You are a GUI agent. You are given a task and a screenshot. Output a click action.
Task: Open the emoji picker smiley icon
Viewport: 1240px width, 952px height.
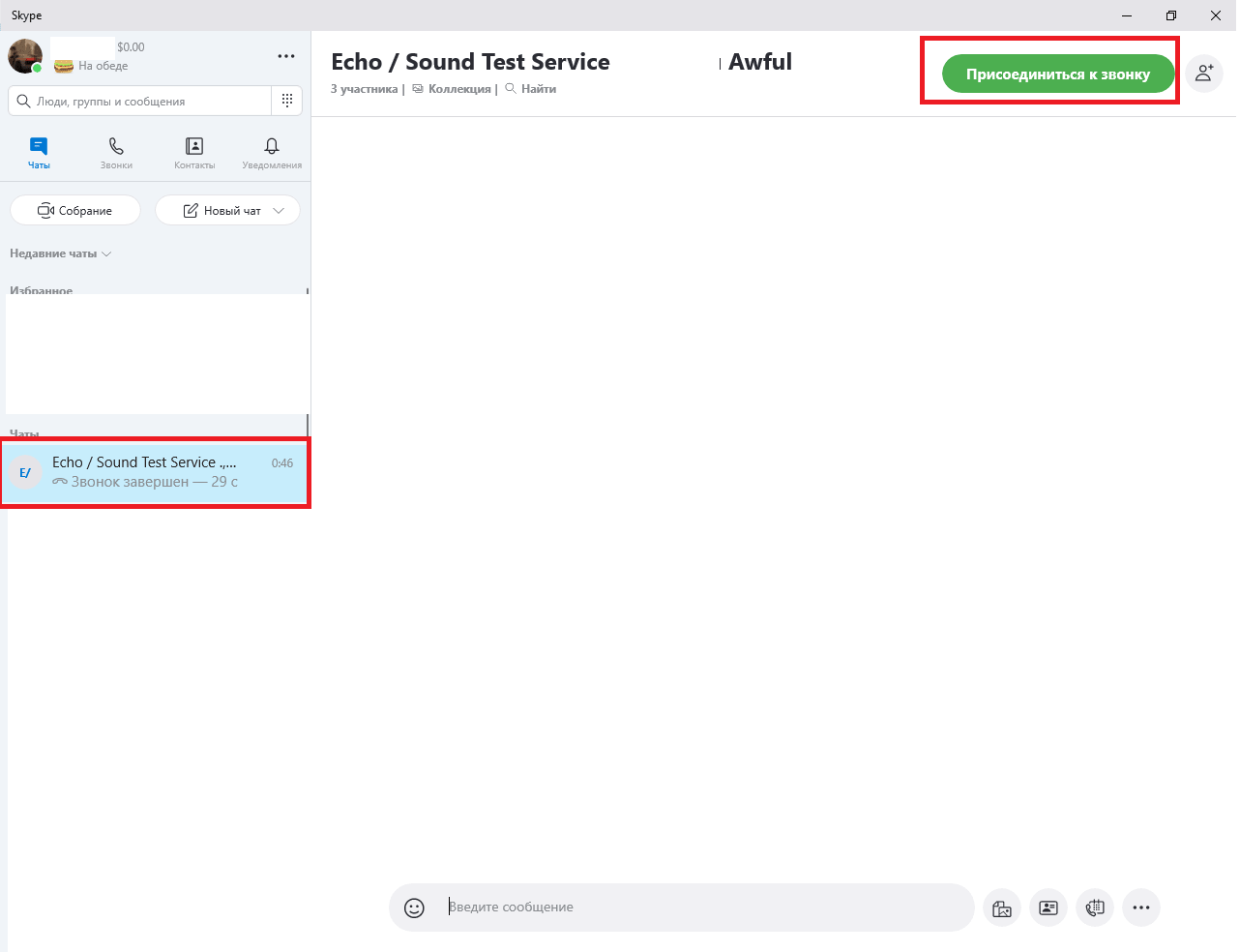(x=414, y=907)
